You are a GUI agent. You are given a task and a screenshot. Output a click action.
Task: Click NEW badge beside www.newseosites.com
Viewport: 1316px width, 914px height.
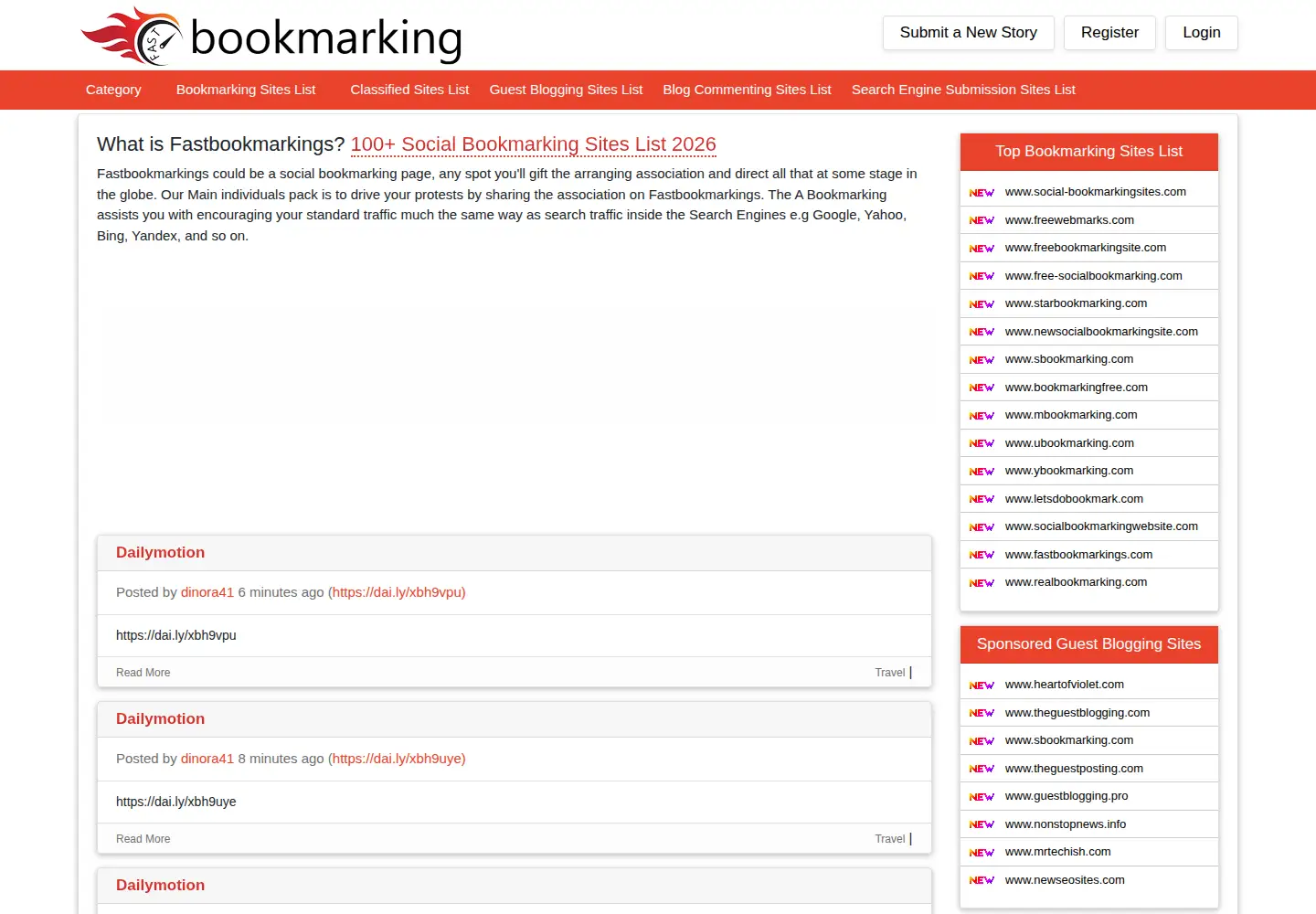tap(982, 880)
